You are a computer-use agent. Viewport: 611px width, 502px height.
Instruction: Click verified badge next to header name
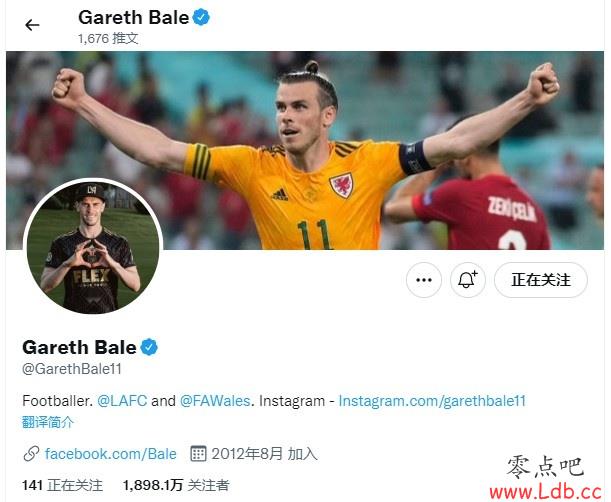(x=201, y=18)
